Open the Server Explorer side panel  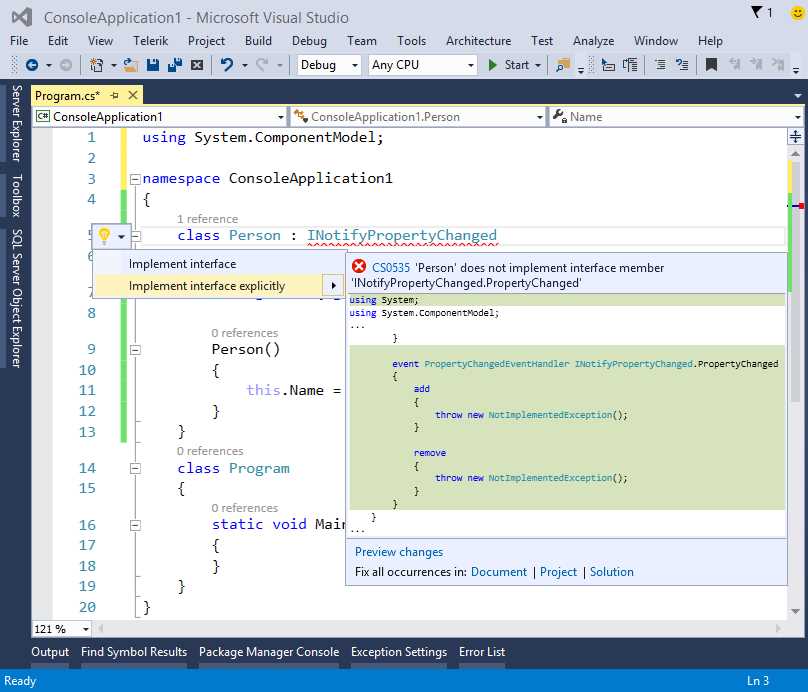[16, 124]
